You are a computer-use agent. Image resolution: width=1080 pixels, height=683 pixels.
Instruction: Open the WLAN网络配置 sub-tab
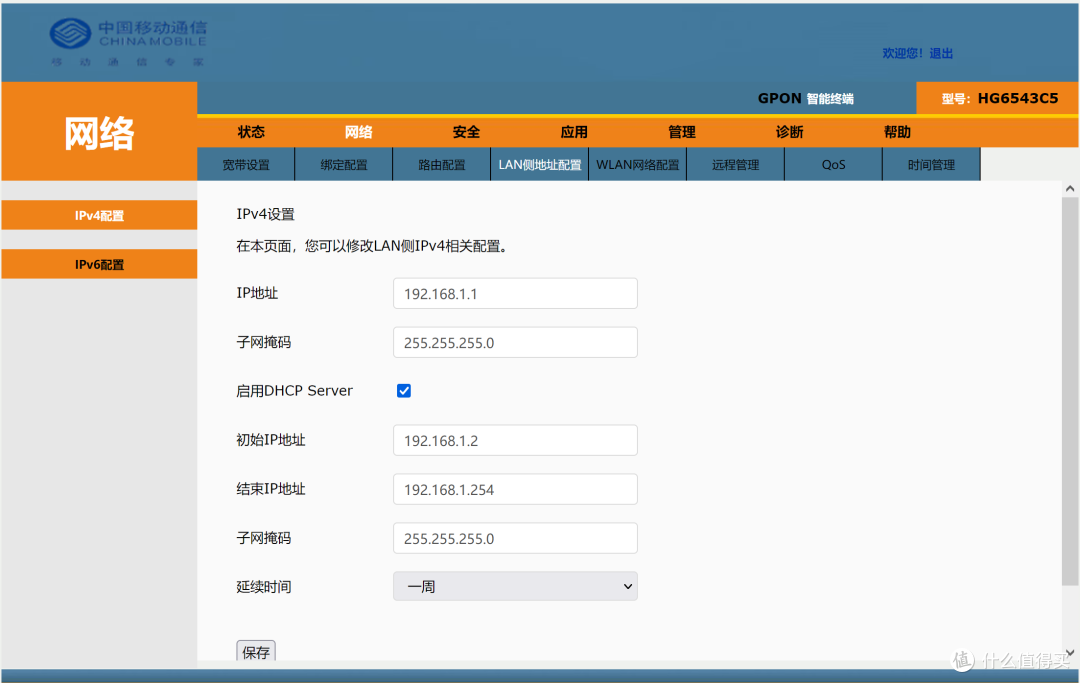637,163
